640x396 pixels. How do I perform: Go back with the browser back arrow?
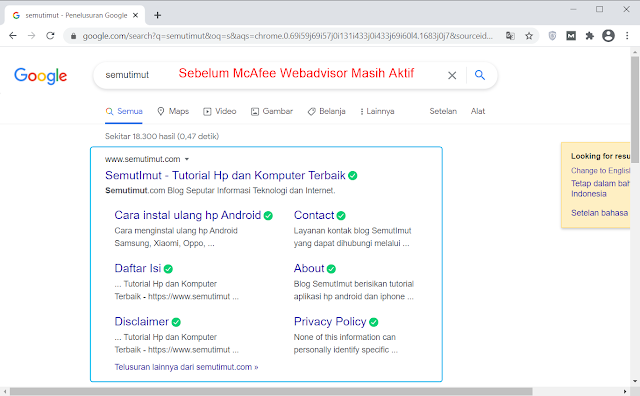(13, 36)
